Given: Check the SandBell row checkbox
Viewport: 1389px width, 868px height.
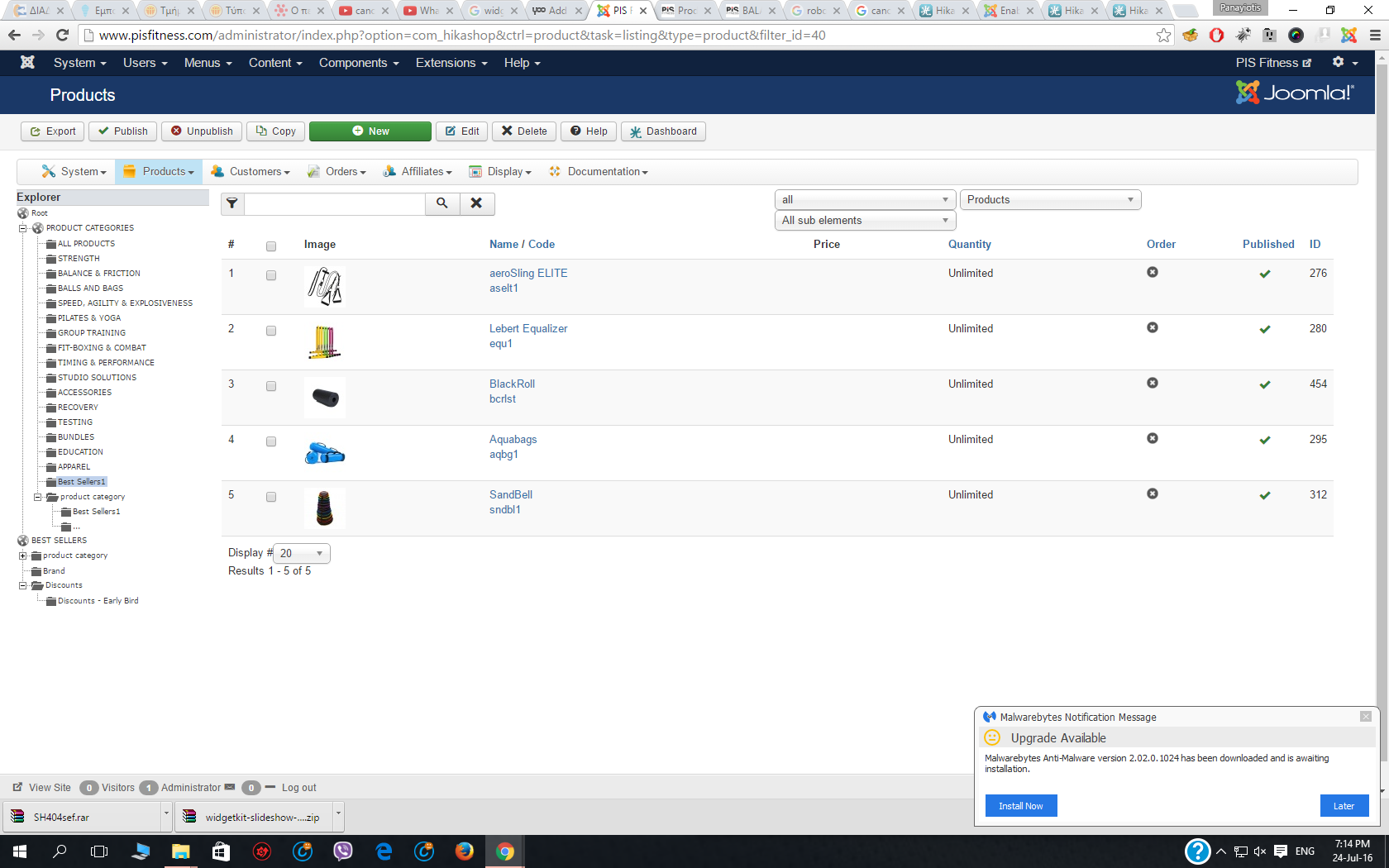Looking at the screenshot, I should 271,497.
